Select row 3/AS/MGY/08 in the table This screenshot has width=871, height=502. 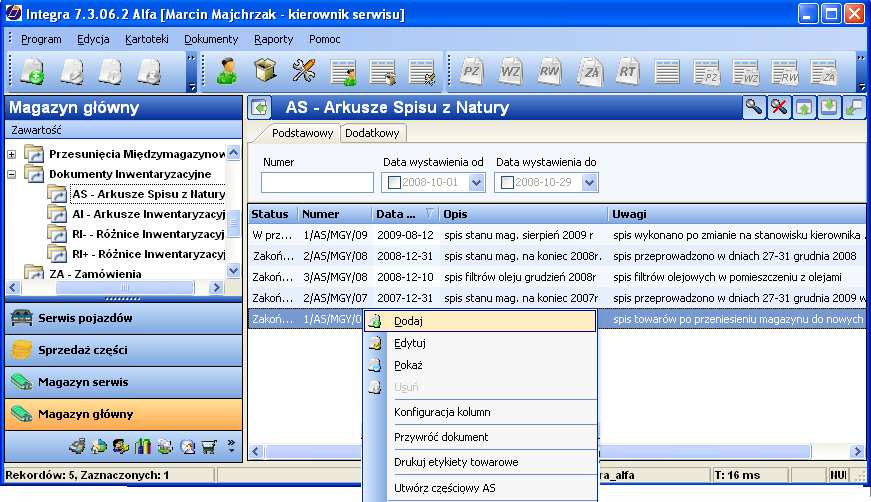point(557,277)
